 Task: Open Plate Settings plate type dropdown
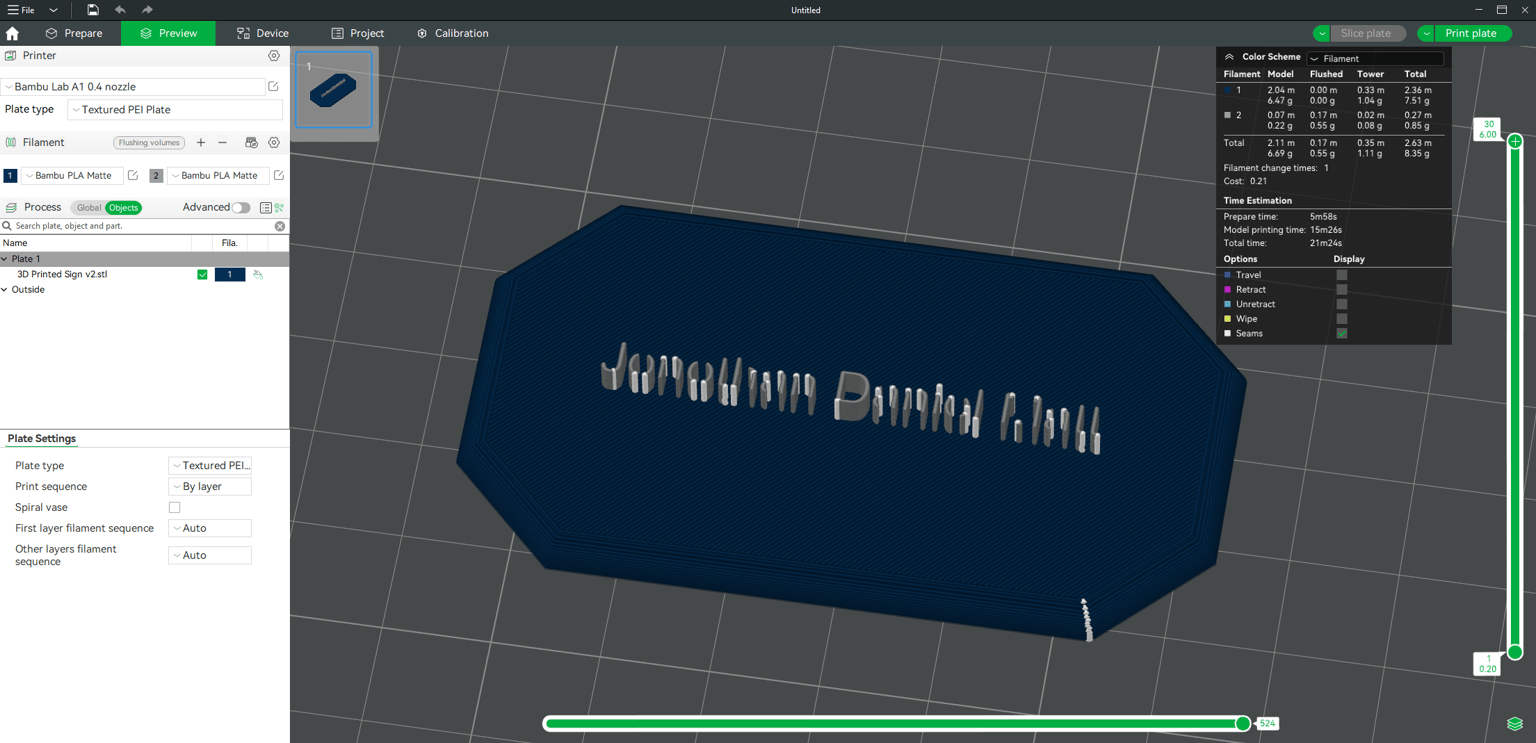click(210, 466)
